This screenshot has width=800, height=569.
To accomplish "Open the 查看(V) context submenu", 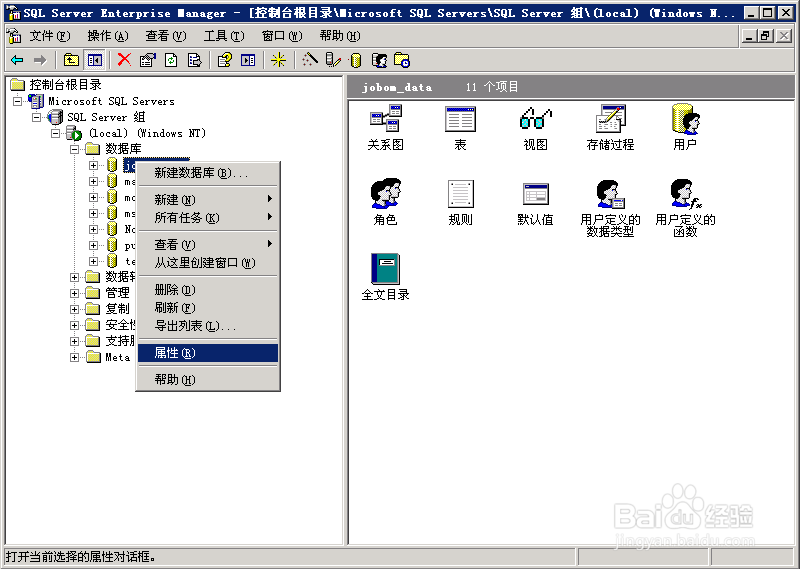I will 208,244.
